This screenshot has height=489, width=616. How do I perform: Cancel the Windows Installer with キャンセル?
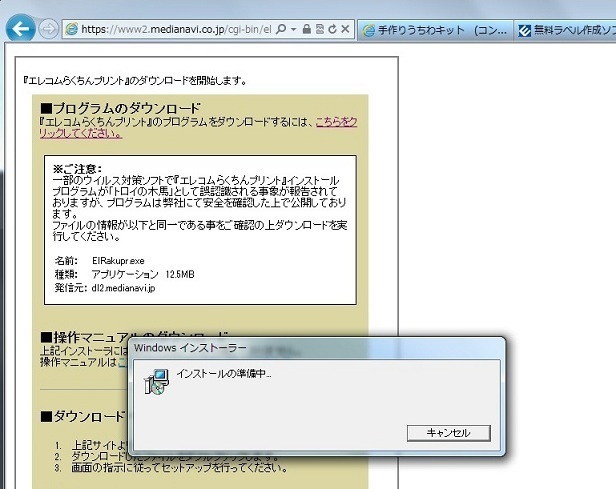coord(449,433)
